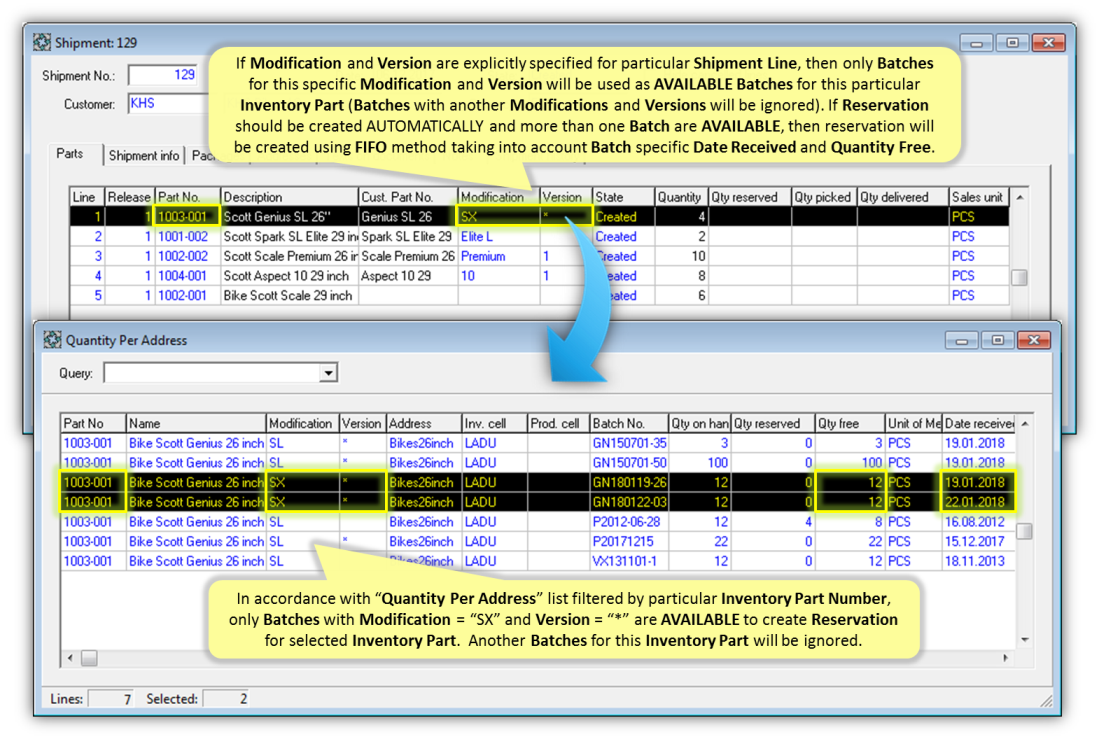Screen dimensions: 1099x739
Task: Select the Parts tab in Shipment window
Action: (69, 154)
